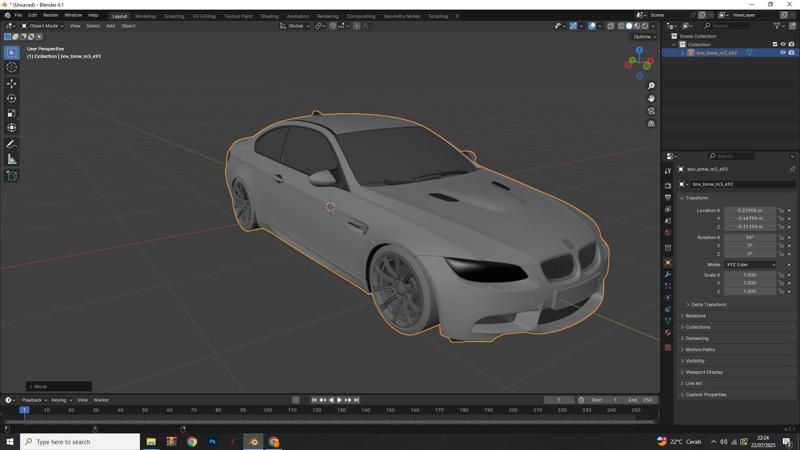Open the File menu
Image resolution: width=800 pixels, height=450 pixels.
pos(18,15)
